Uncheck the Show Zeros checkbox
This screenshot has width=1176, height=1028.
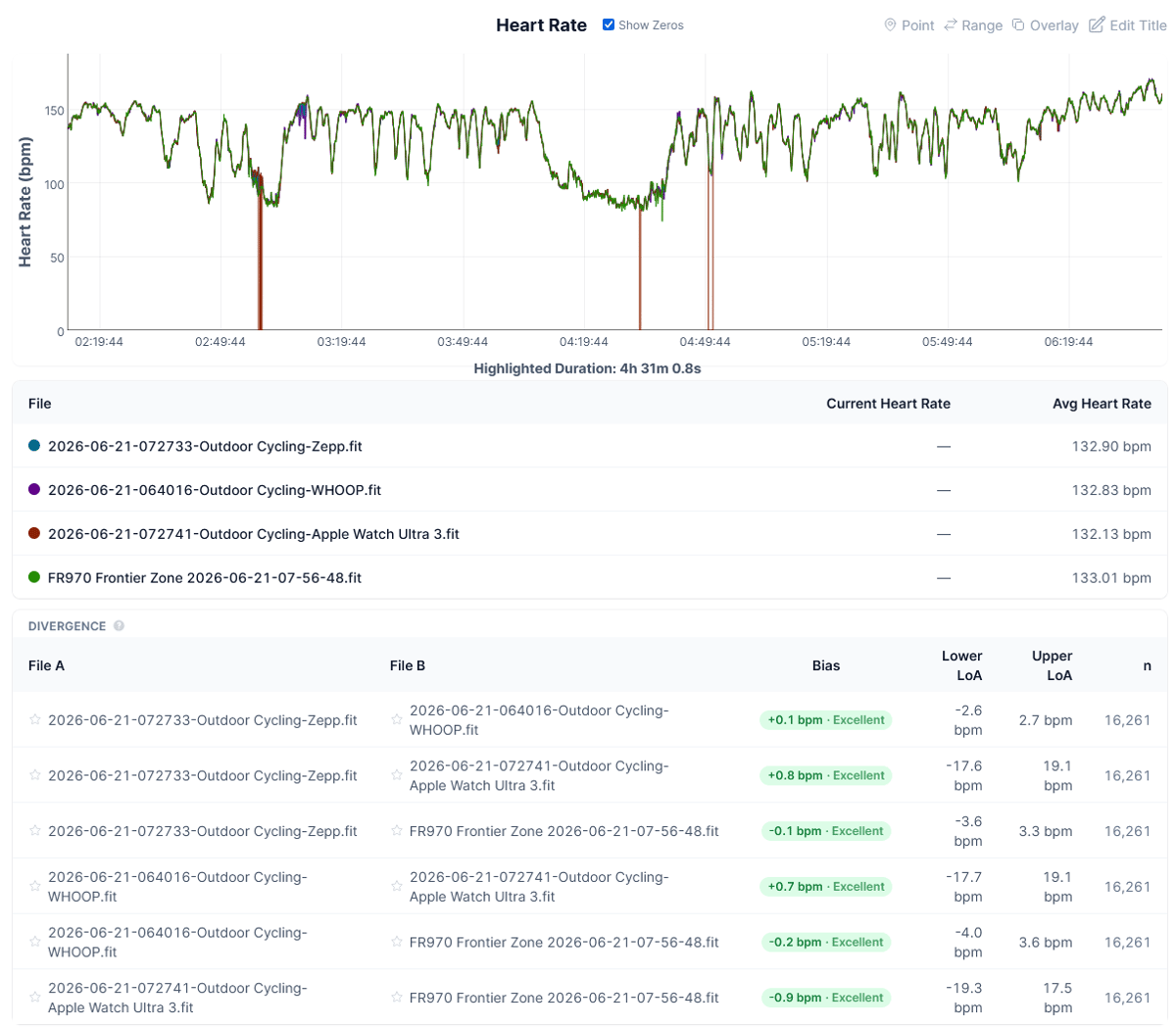click(x=609, y=24)
